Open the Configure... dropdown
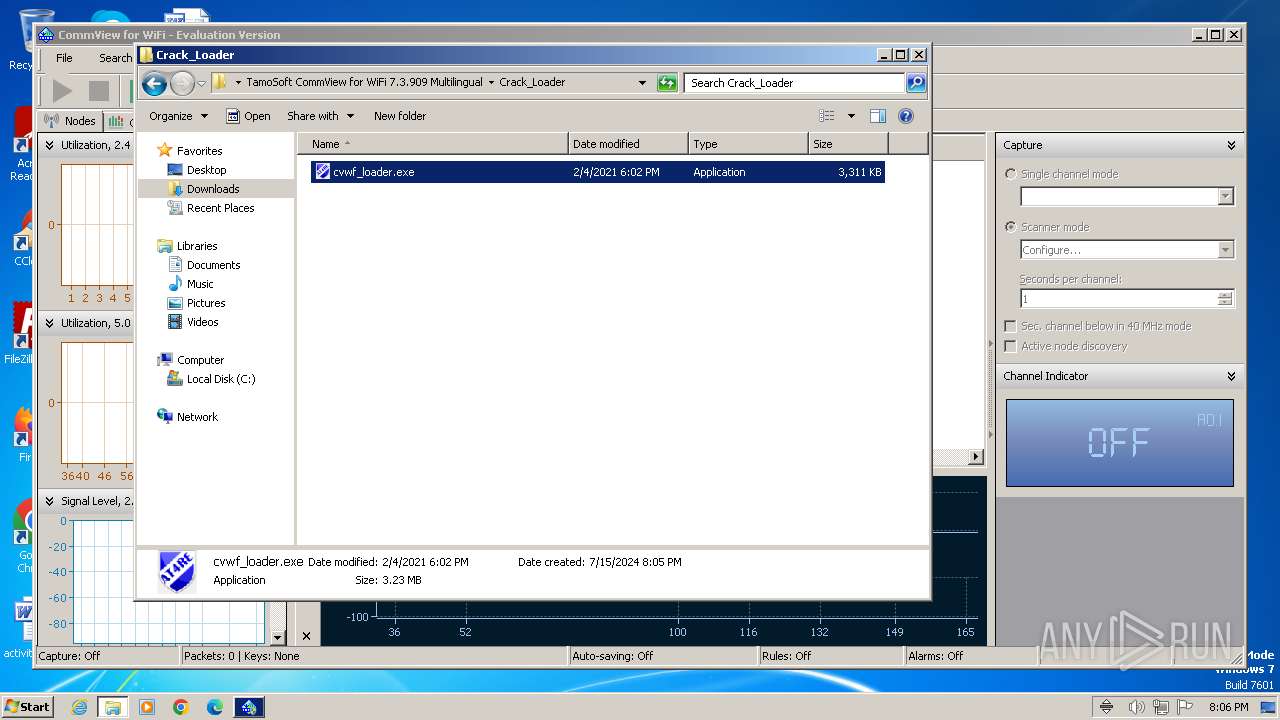Viewport: 1280px width, 720px height. click(x=1226, y=250)
